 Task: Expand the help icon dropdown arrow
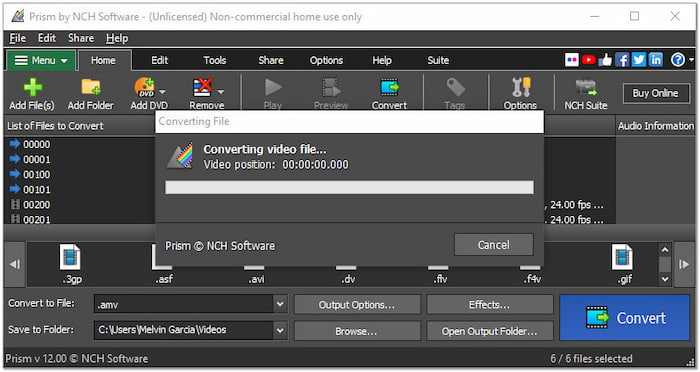(692, 59)
